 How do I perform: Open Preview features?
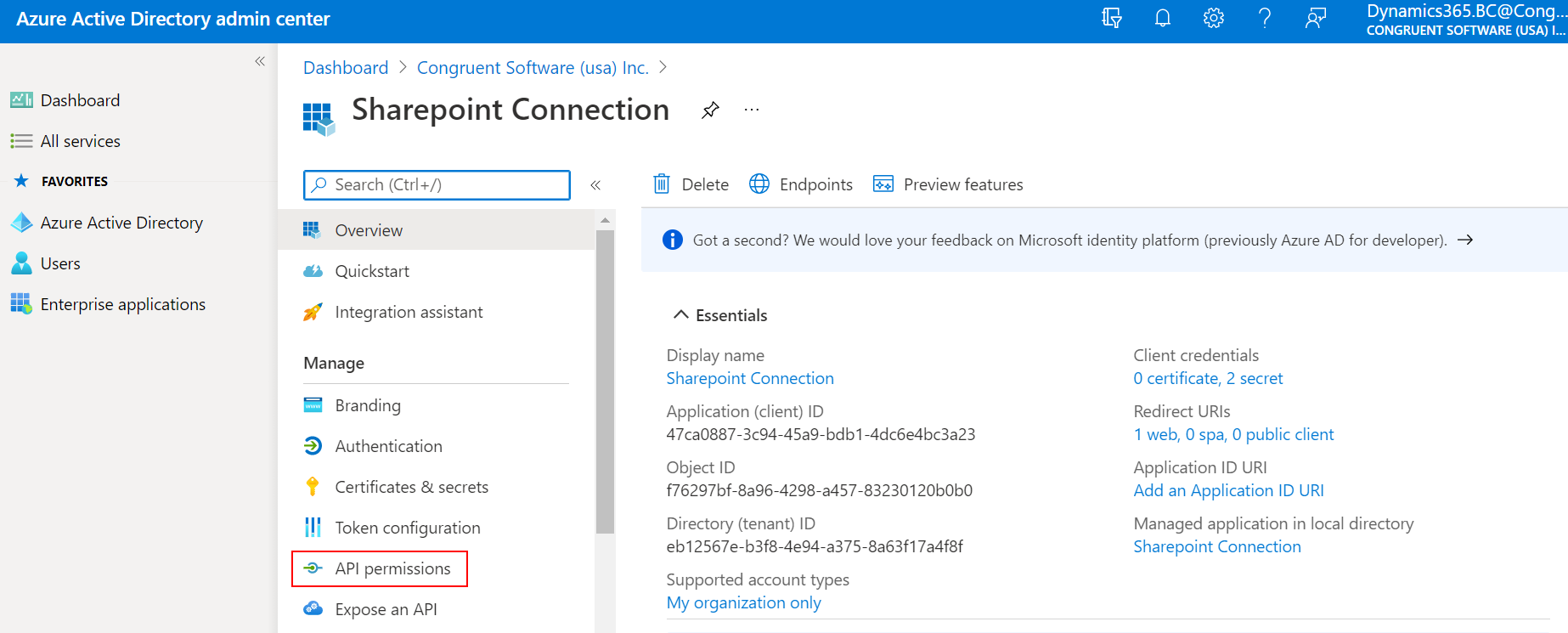tap(948, 184)
